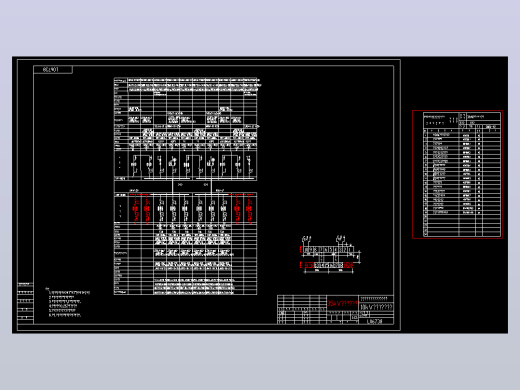
Task: Select the red-framed equipment list table
Action: click(458, 174)
